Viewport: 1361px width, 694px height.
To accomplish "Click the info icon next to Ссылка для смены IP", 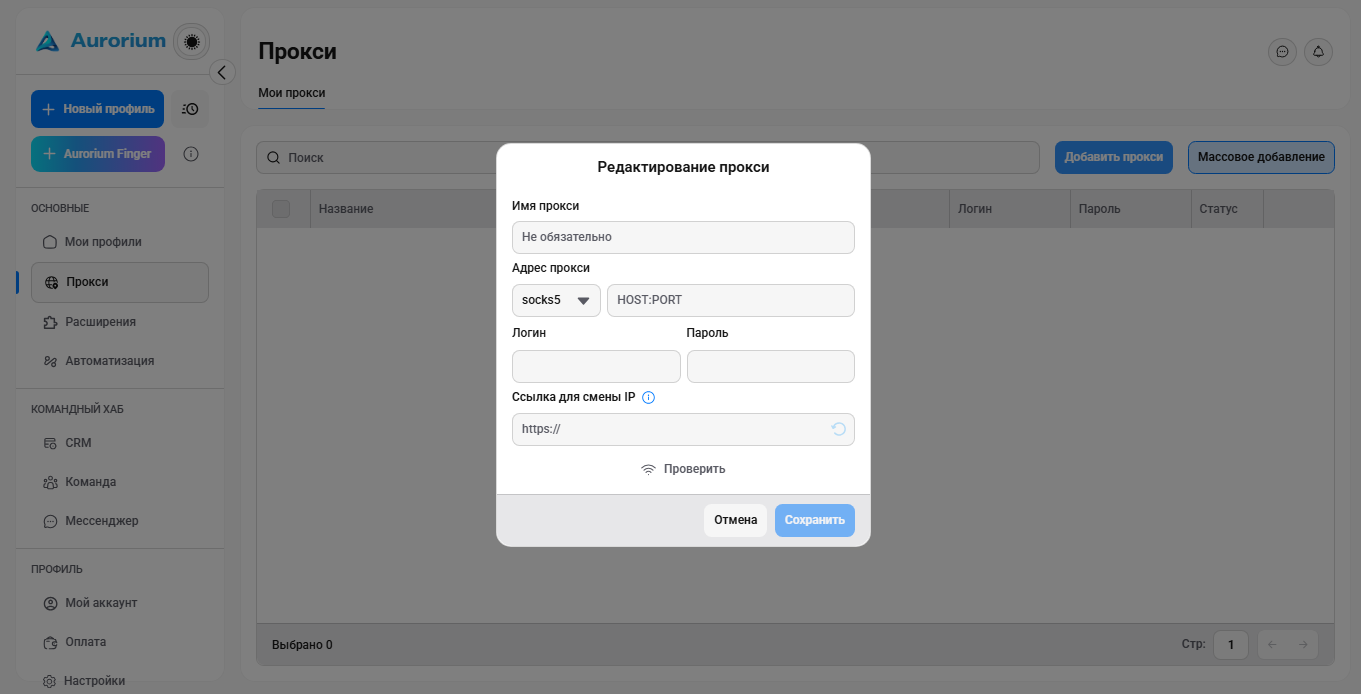I will point(648,397).
